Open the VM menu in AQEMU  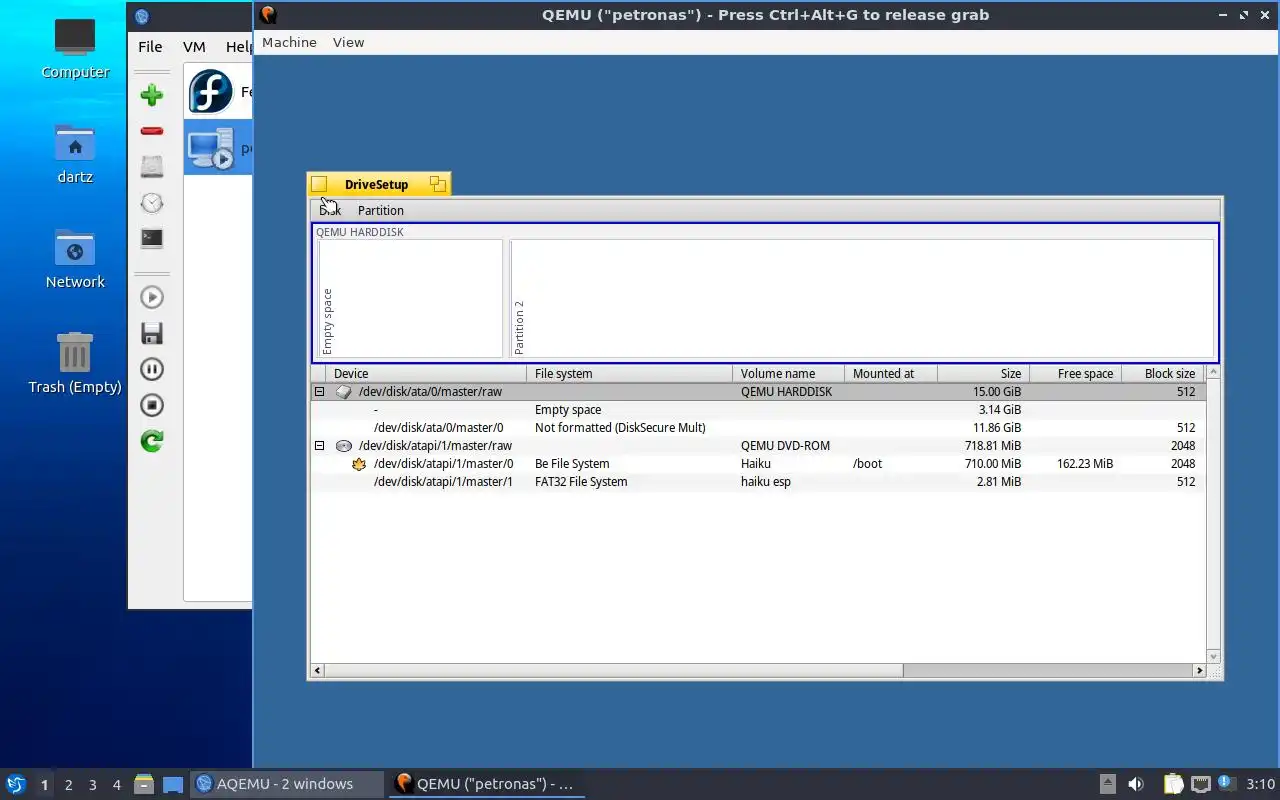point(194,46)
